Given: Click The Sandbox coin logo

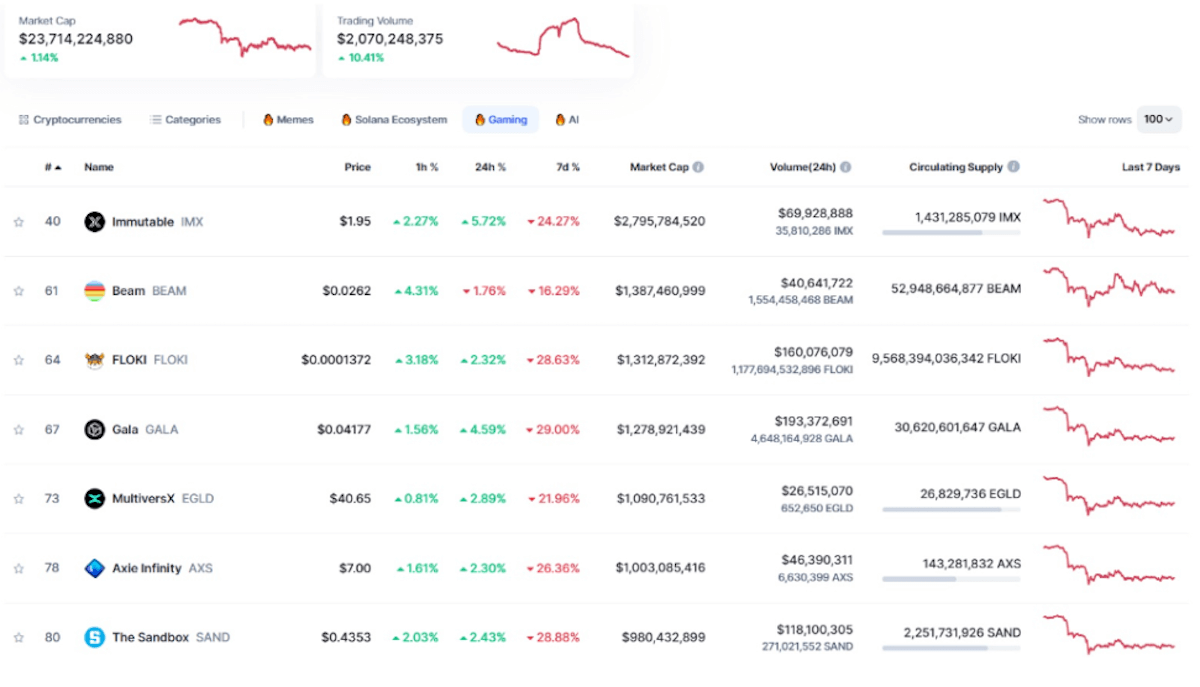Looking at the screenshot, I should point(94,637).
